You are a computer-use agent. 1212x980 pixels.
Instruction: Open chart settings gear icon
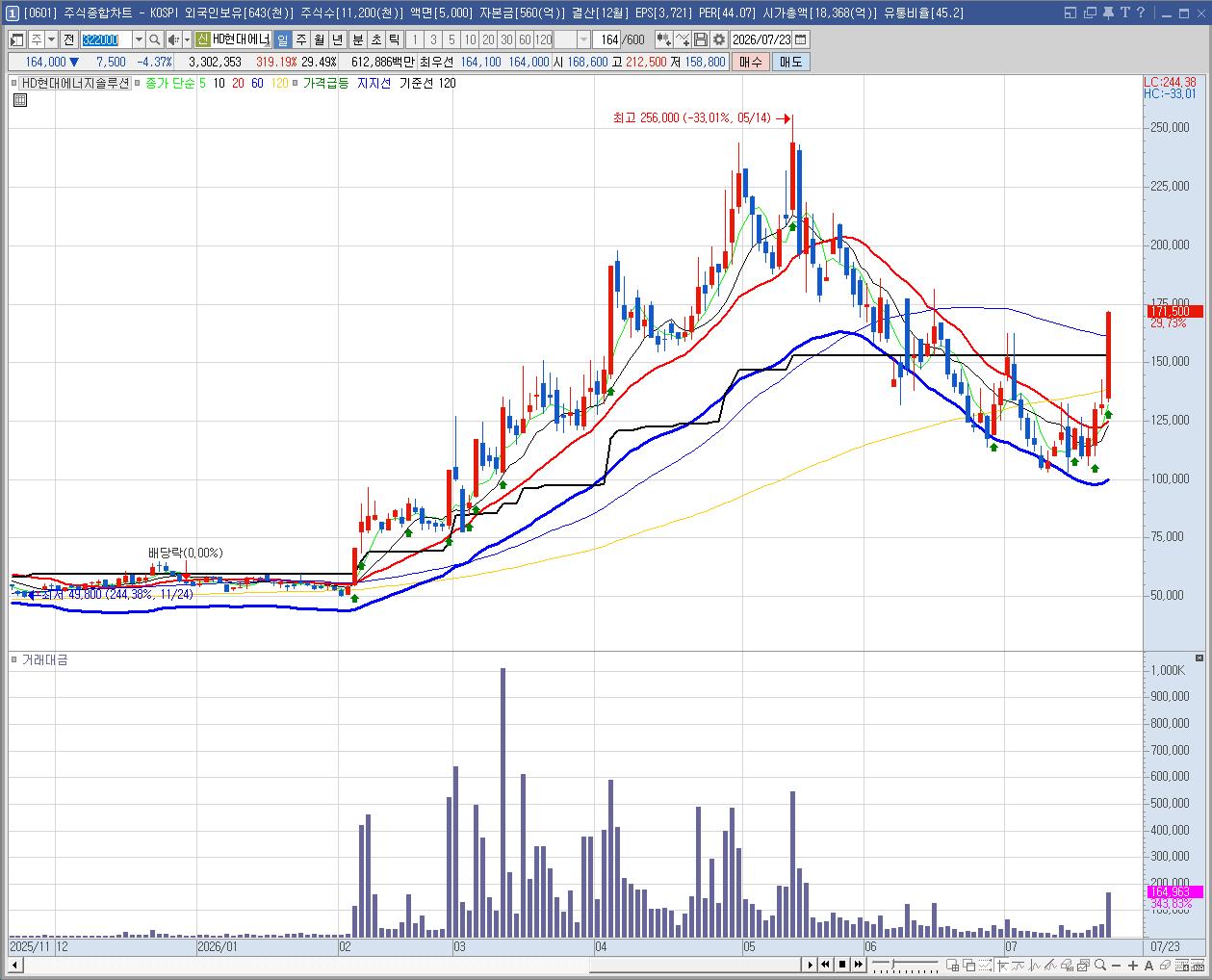point(718,39)
